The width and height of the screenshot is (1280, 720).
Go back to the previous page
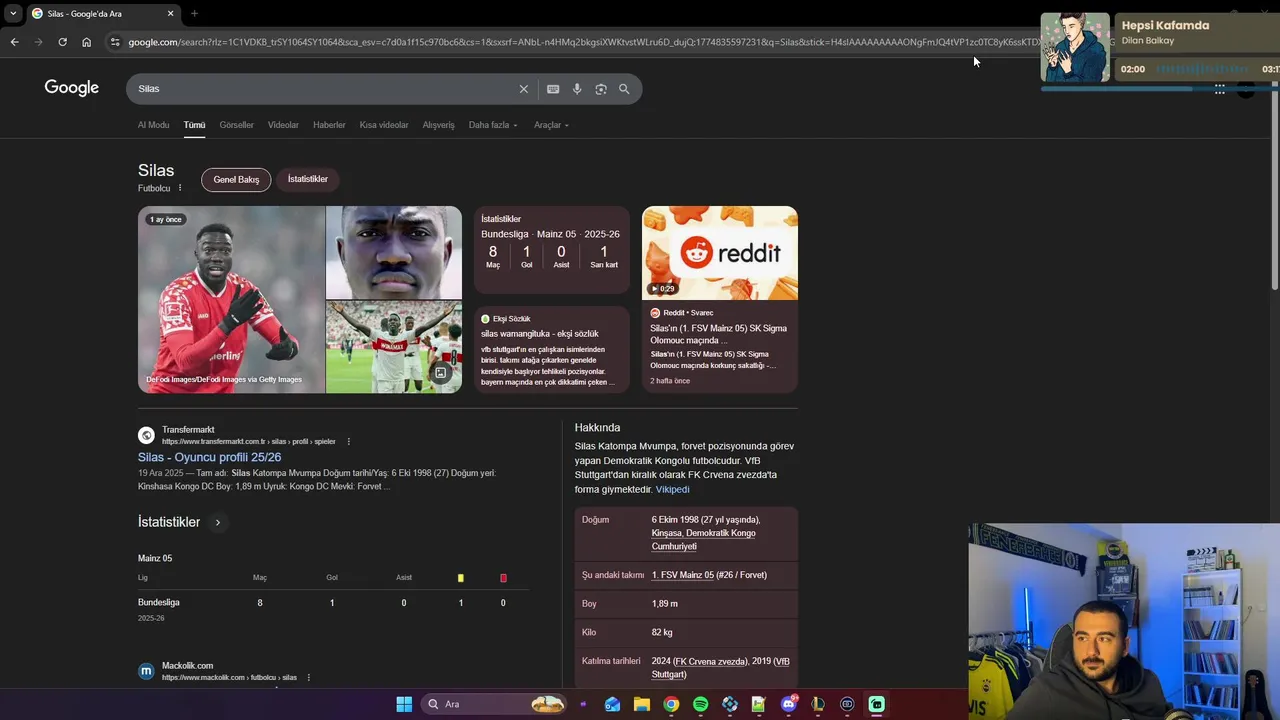click(x=14, y=42)
